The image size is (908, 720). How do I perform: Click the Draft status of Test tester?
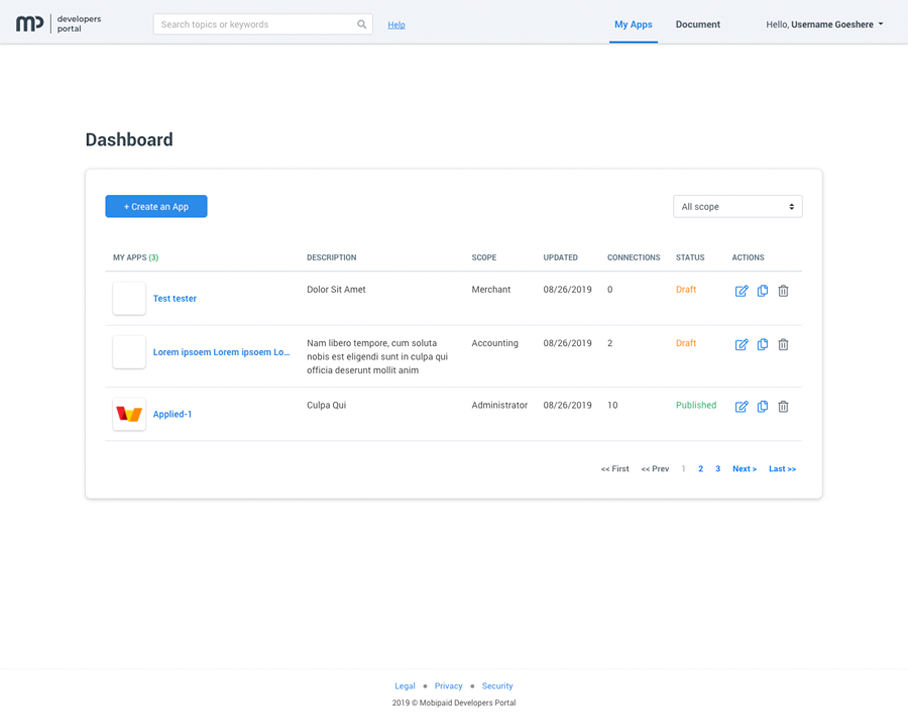tap(686, 290)
